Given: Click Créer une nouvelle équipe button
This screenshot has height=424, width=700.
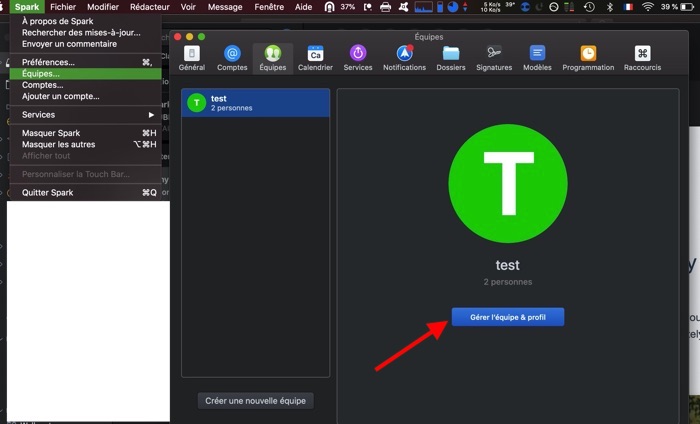Looking at the screenshot, I should (x=256, y=400).
